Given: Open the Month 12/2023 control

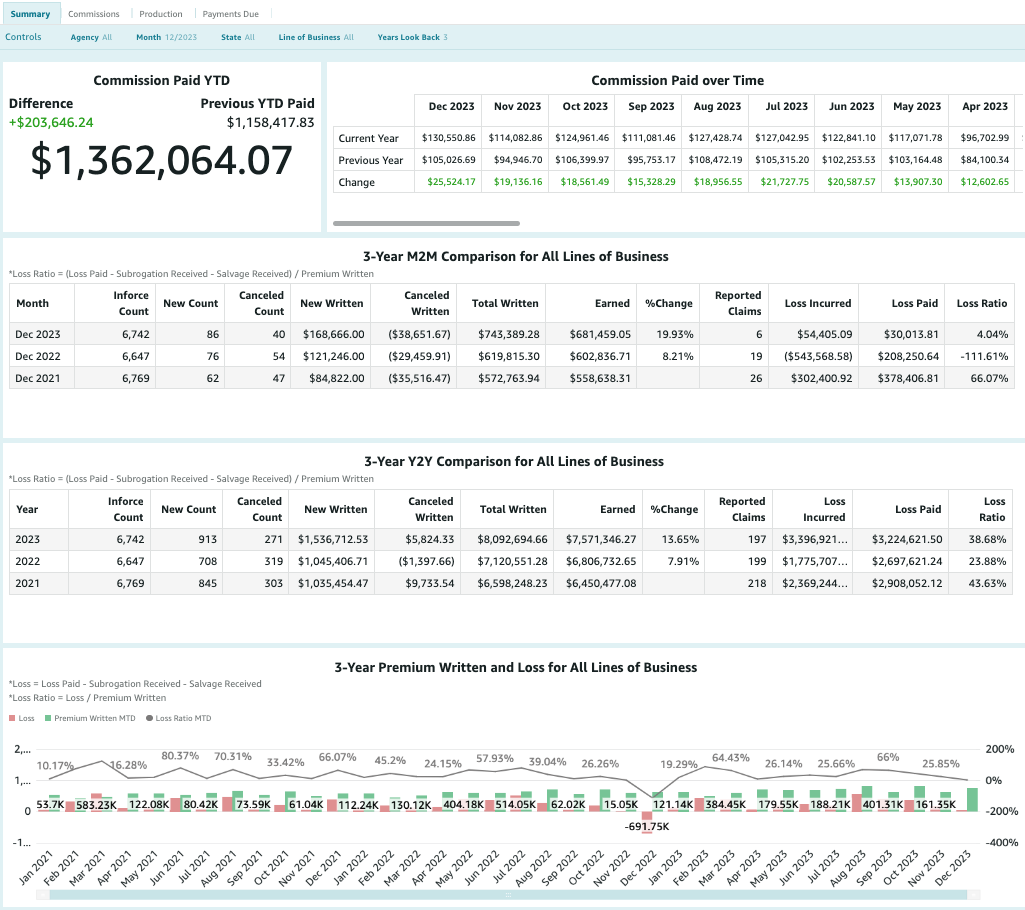Looking at the screenshot, I should click(x=166, y=37).
